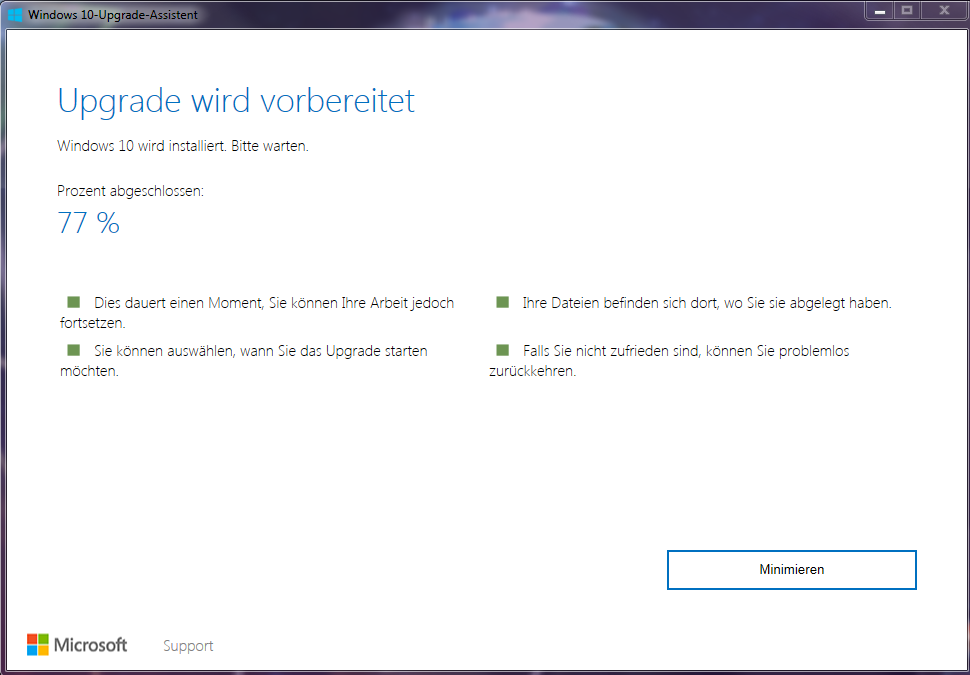Click the Minimieren button
Viewport: 970px width, 675px height.
coord(791,570)
